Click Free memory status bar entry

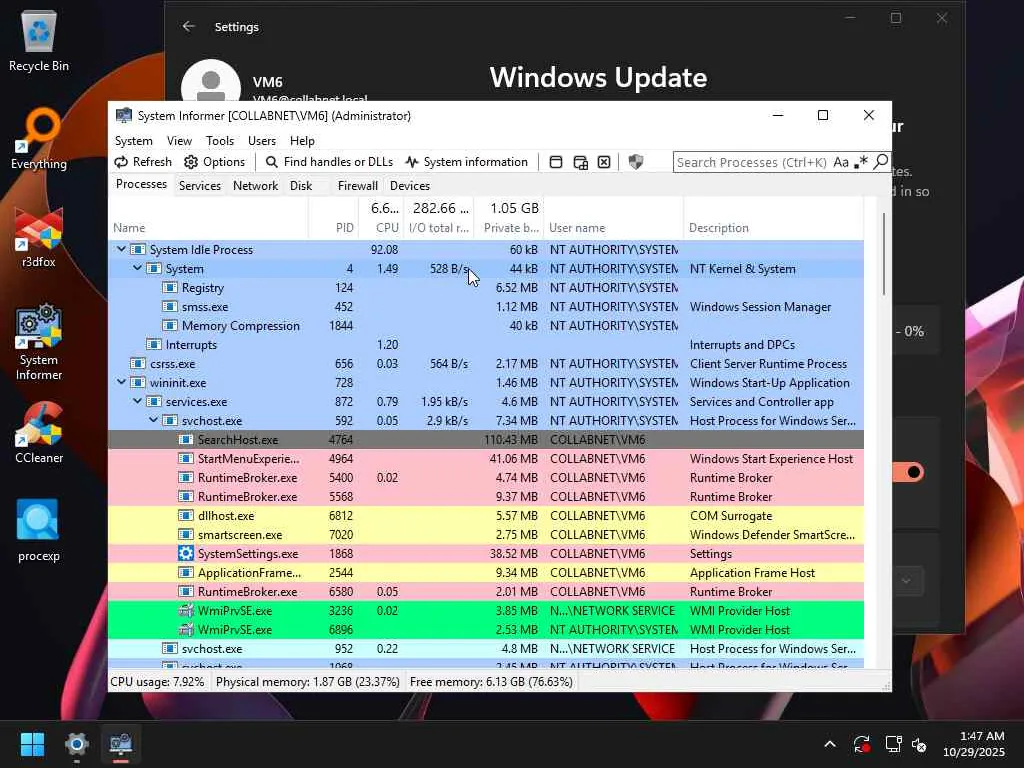click(x=491, y=682)
